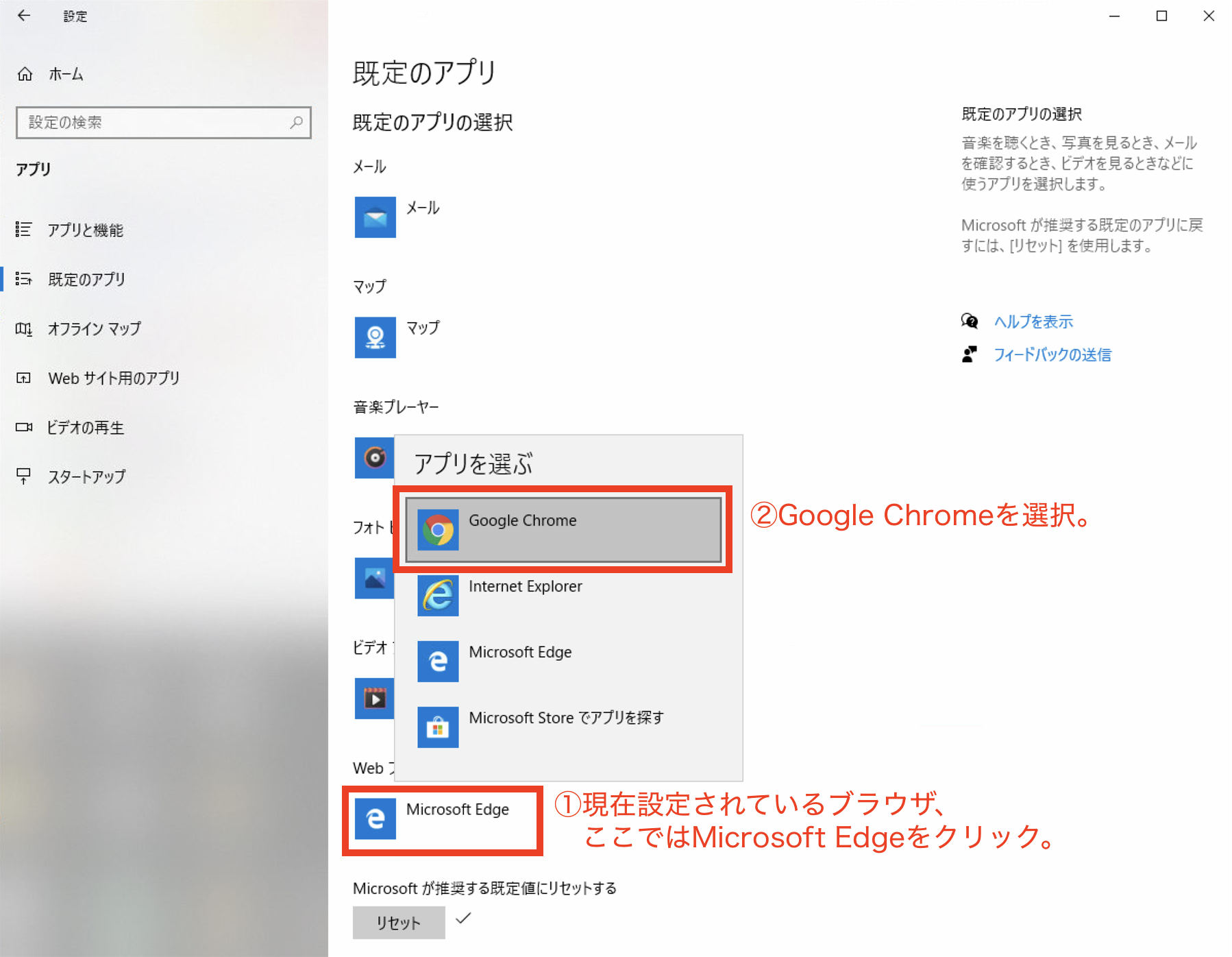Viewport: 1232px width, 957px height.
Task: Click the Groove music player icon
Action: (374, 457)
